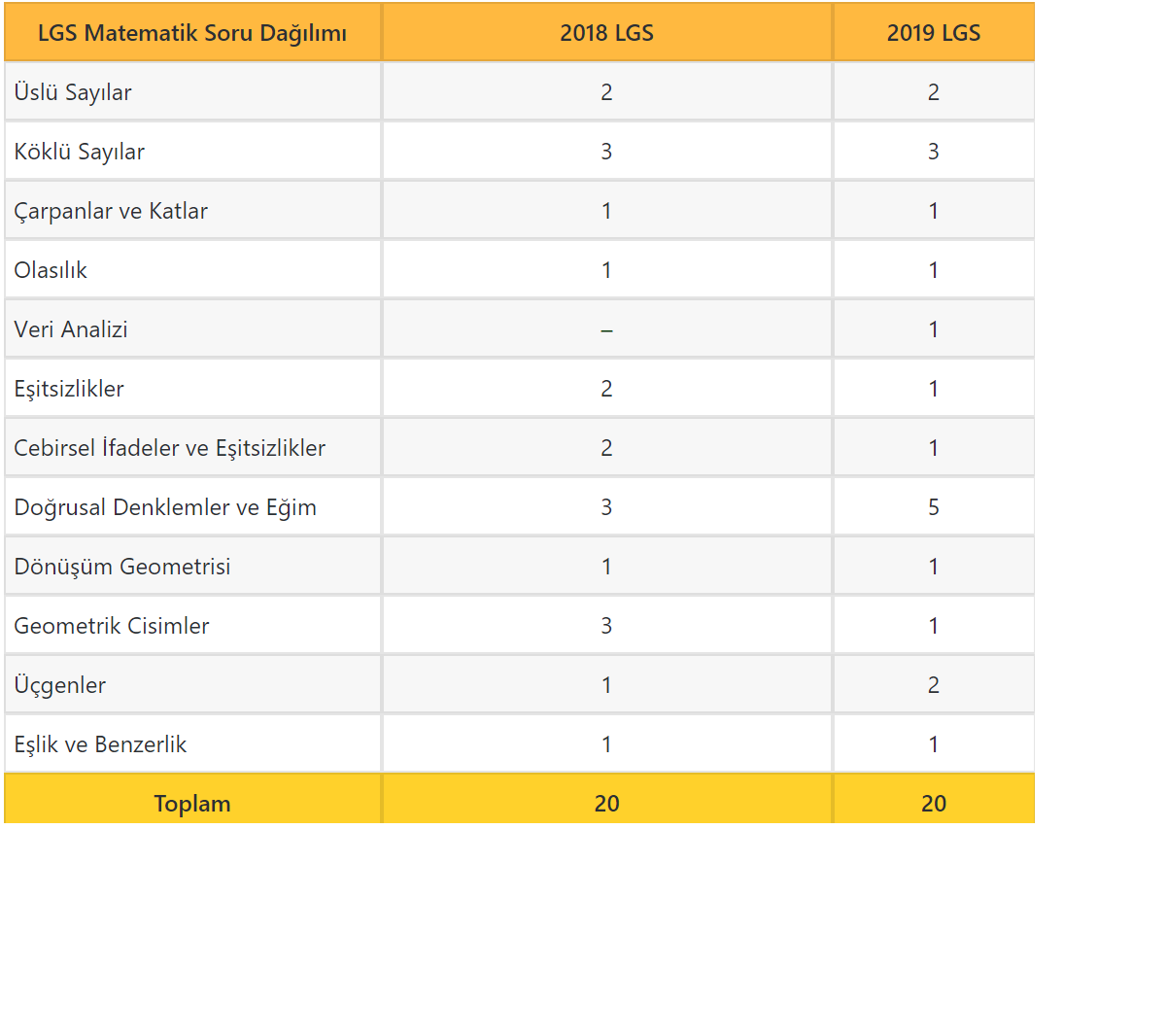
Task: Click 2018 value 3 for Doğrusal Denklemler
Action: [607, 507]
